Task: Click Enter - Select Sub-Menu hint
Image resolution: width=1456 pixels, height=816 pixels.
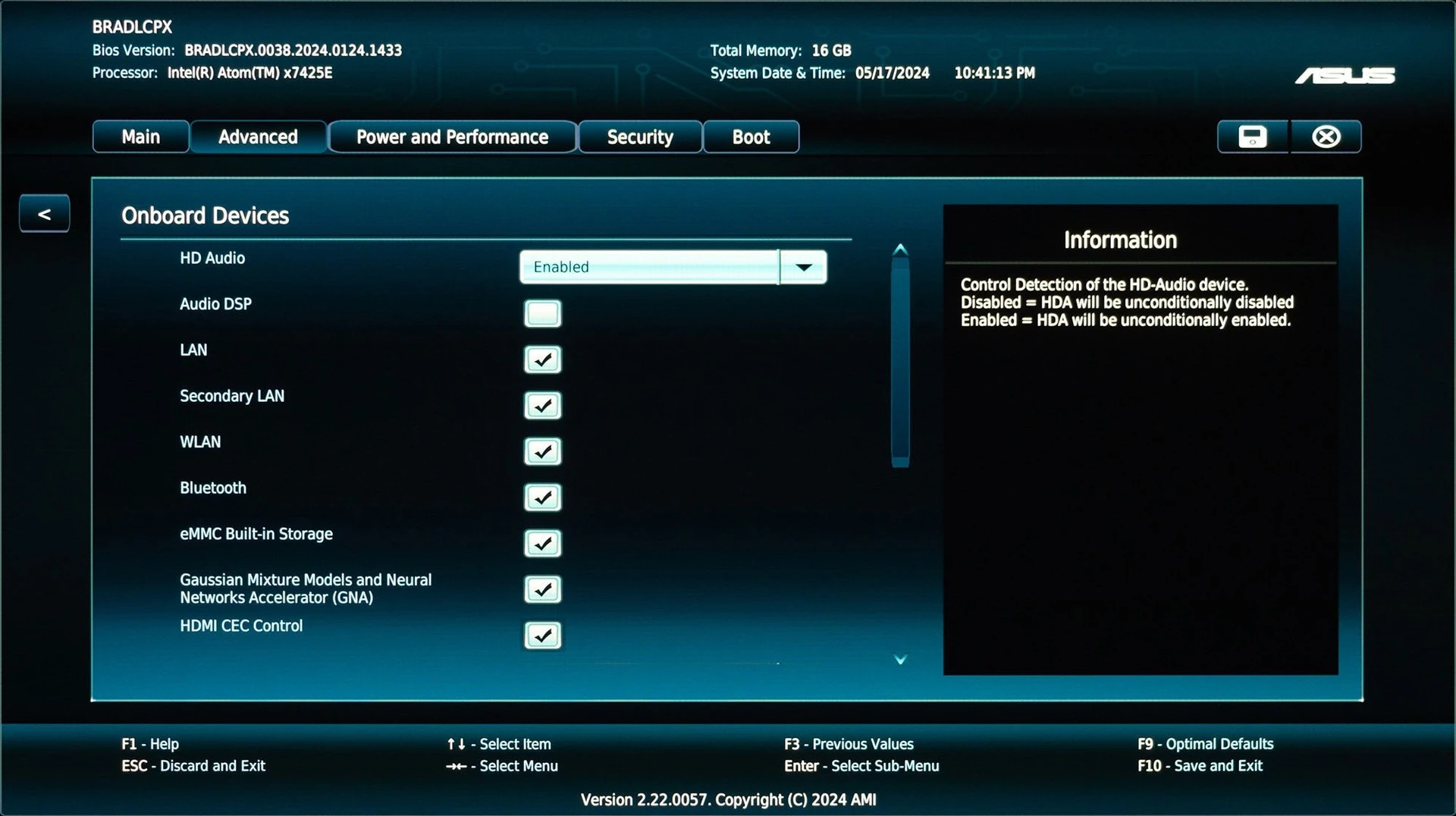Action: click(x=861, y=766)
